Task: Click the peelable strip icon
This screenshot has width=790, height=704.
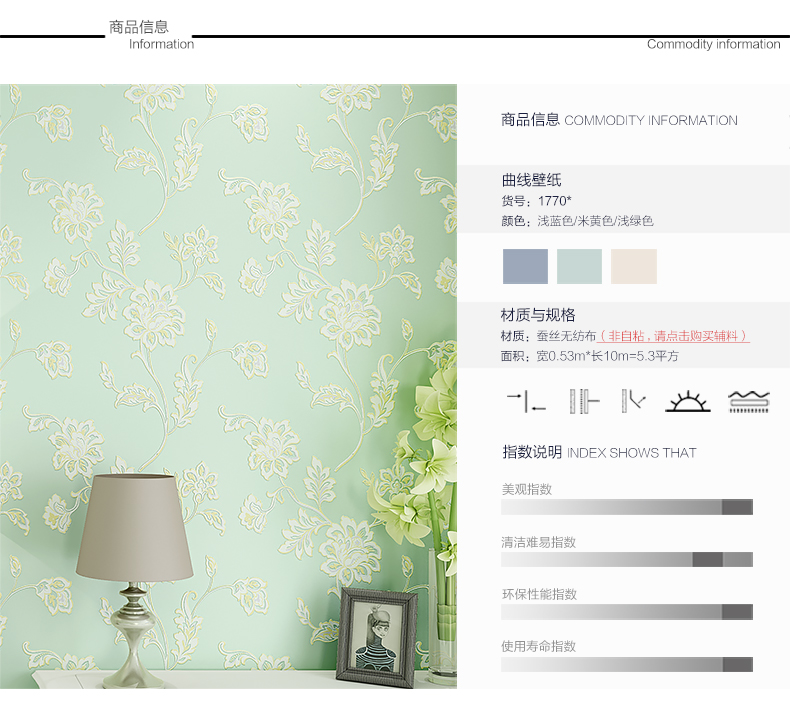Action: click(633, 401)
